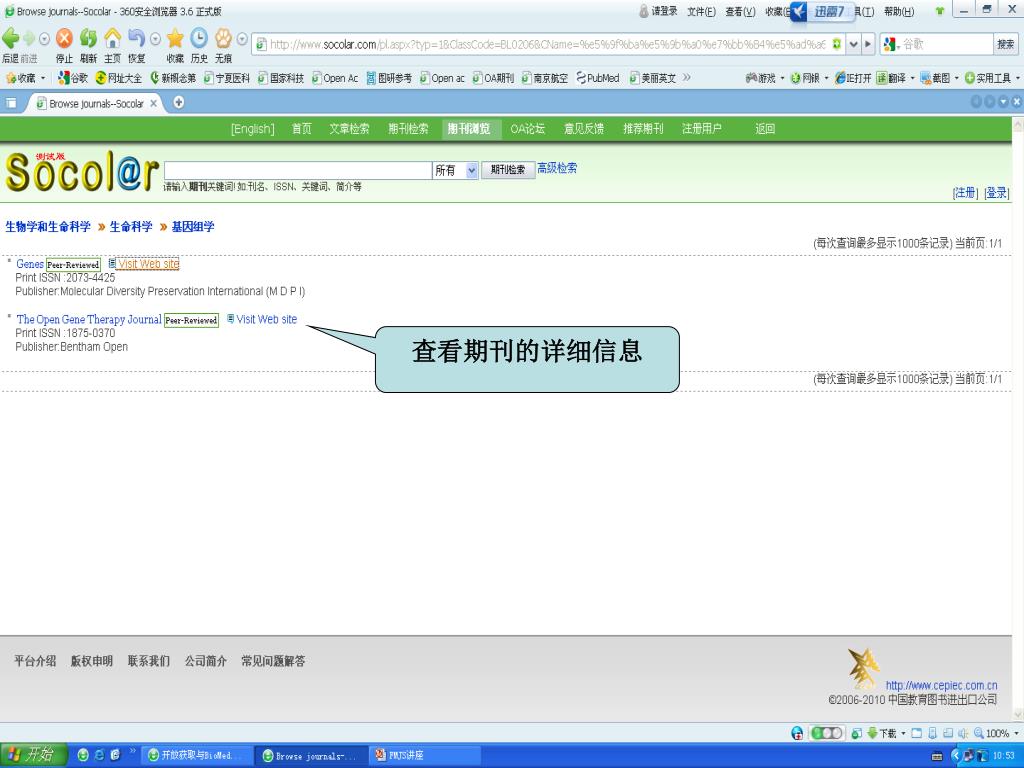Toggle the mode switch in status bar

[x=825, y=733]
